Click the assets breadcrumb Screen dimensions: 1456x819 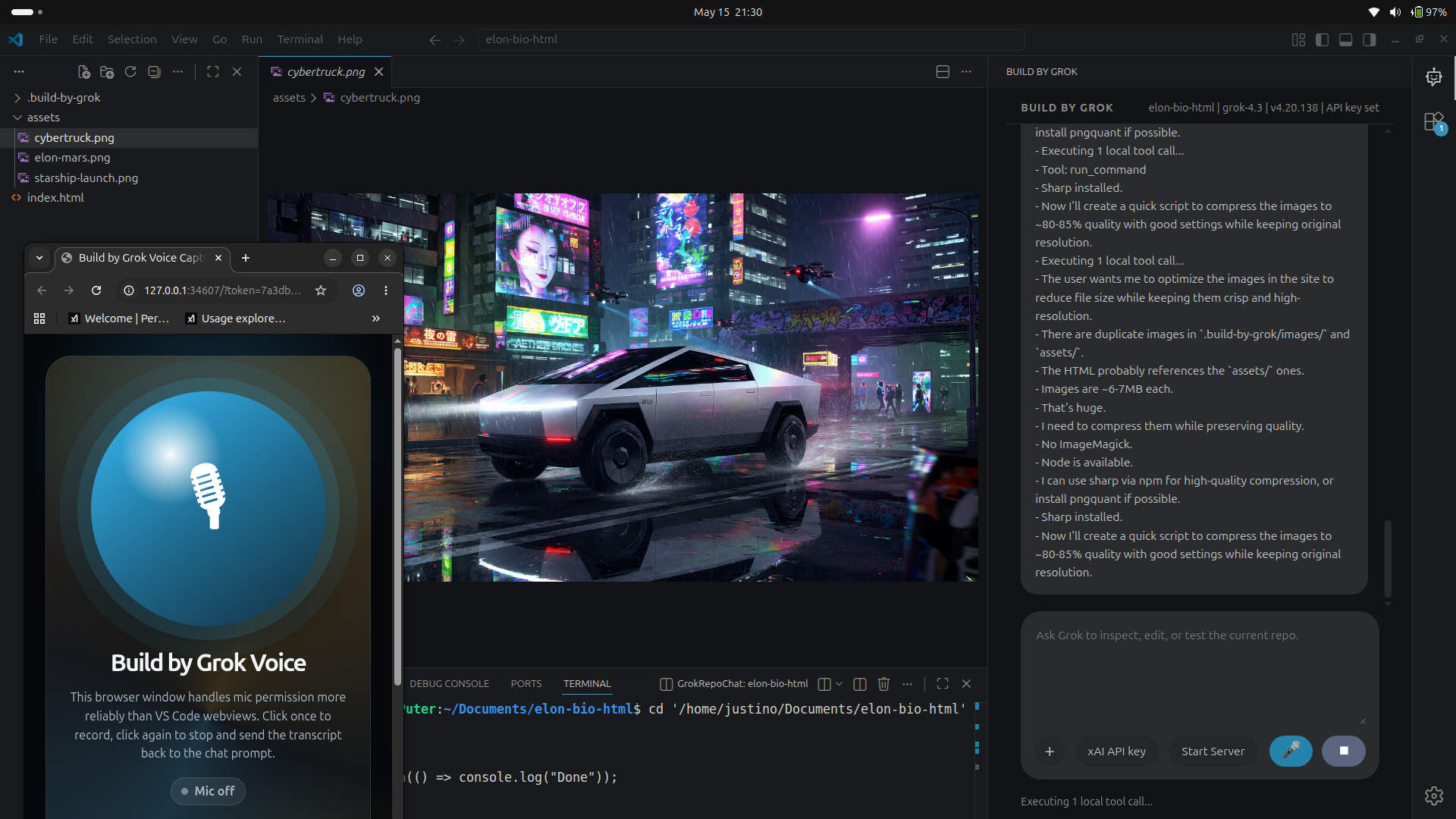click(x=289, y=98)
